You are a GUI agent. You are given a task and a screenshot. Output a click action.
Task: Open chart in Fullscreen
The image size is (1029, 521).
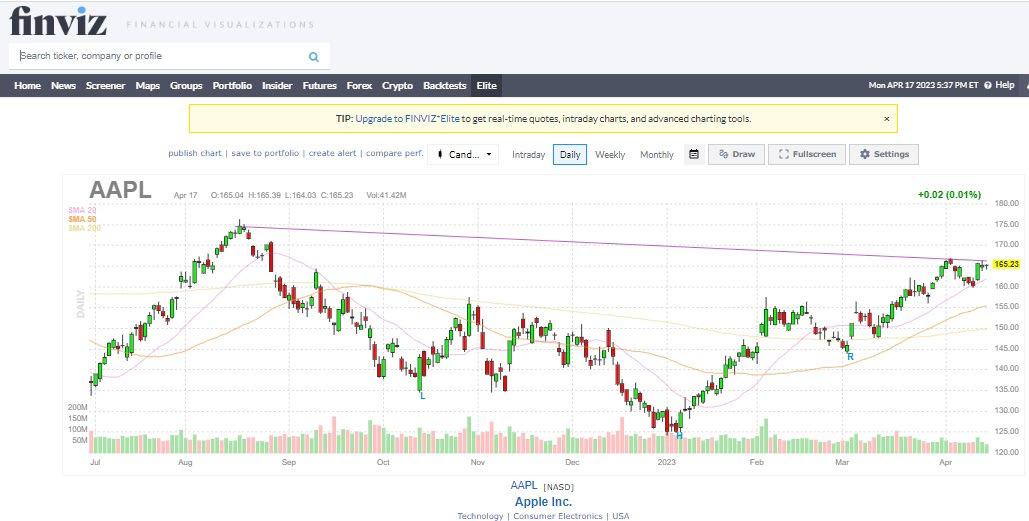(x=807, y=154)
